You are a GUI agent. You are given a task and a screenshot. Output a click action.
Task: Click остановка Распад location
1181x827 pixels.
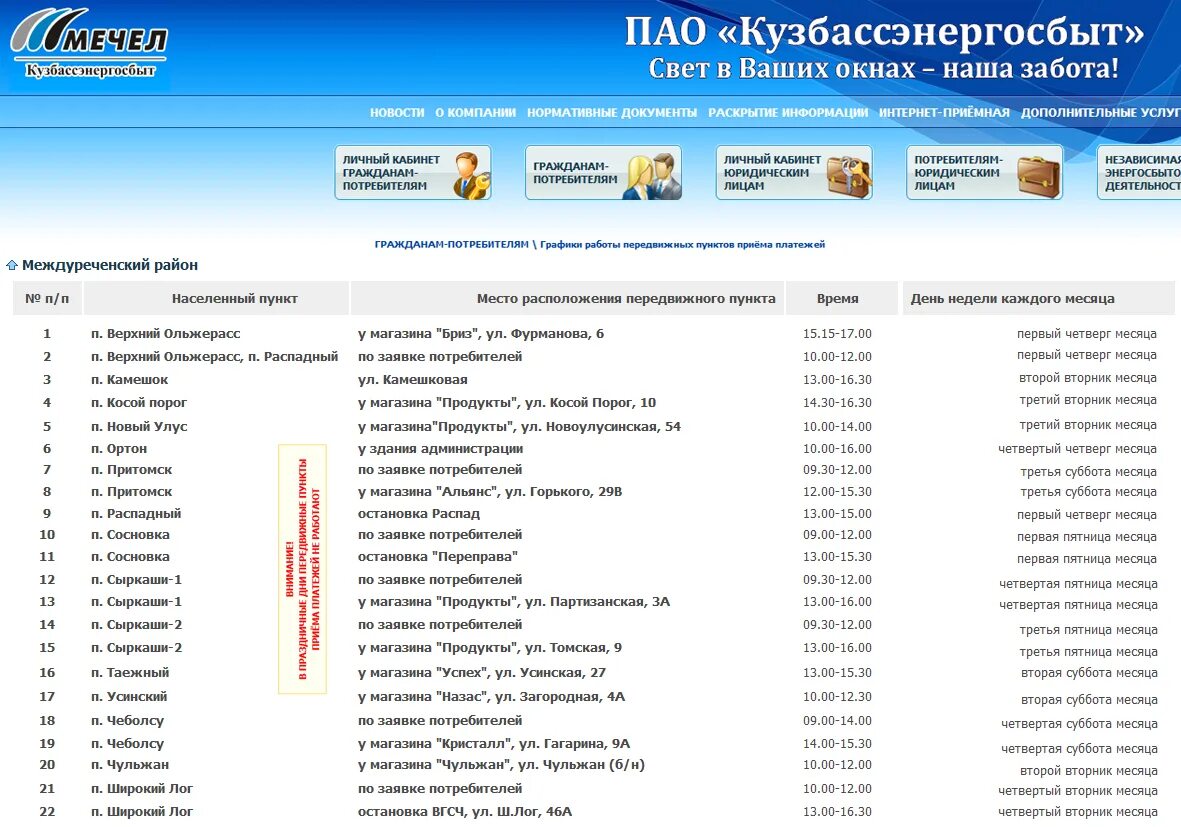pos(419,514)
